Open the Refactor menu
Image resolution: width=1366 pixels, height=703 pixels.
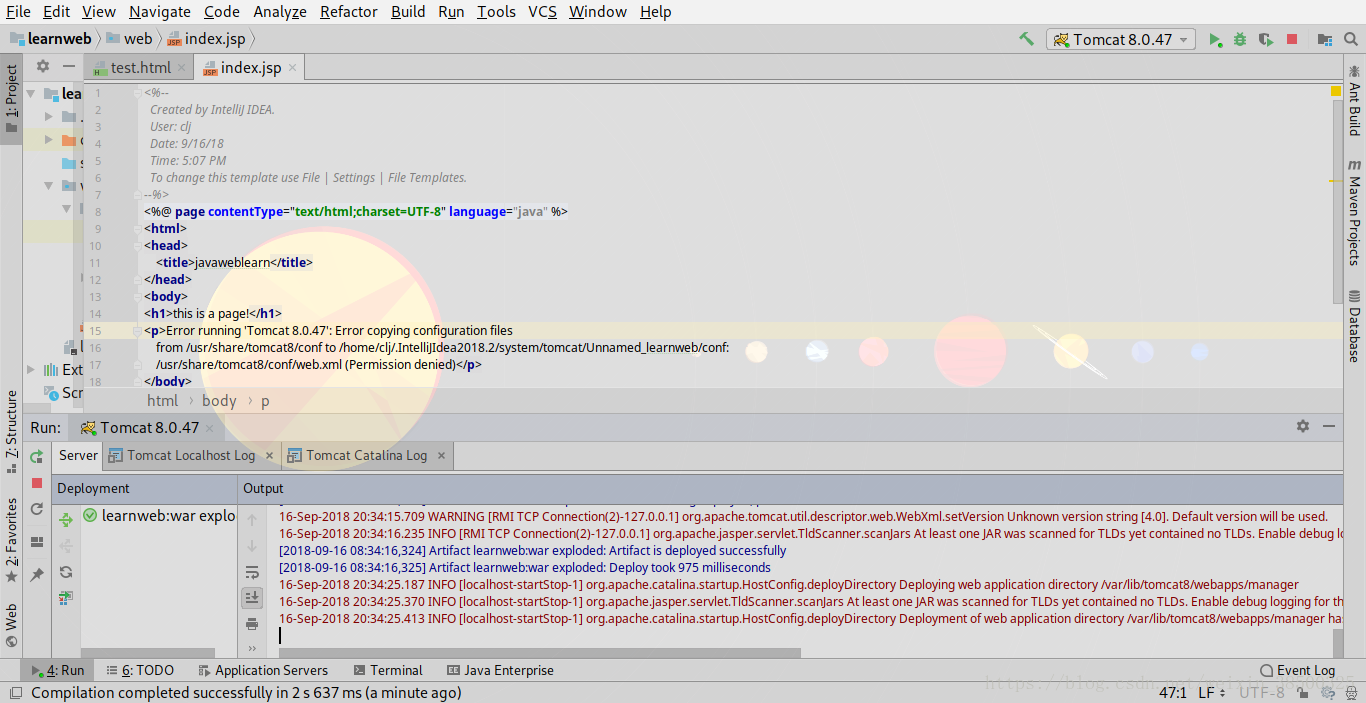[x=349, y=12]
